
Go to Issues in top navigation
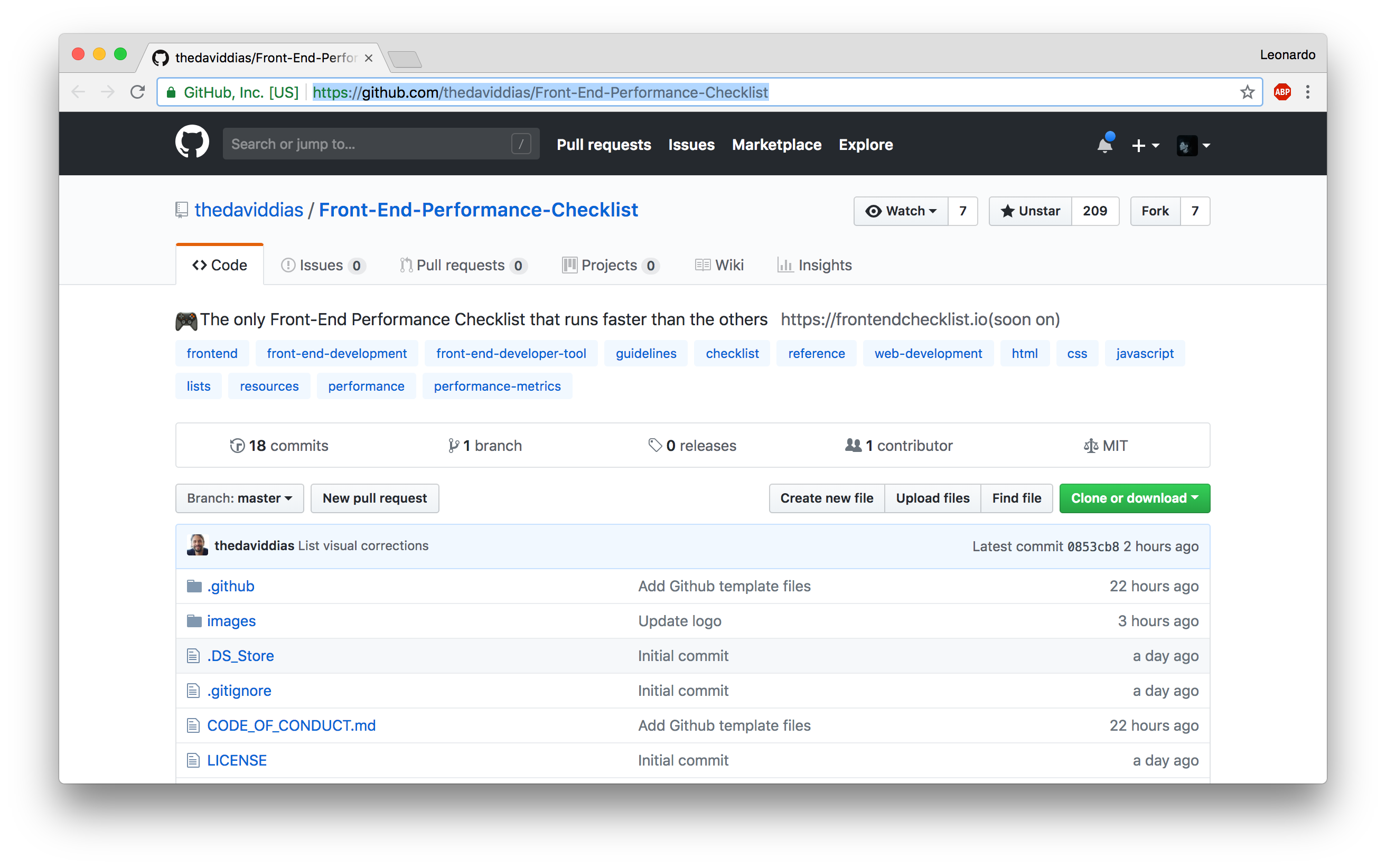(691, 145)
